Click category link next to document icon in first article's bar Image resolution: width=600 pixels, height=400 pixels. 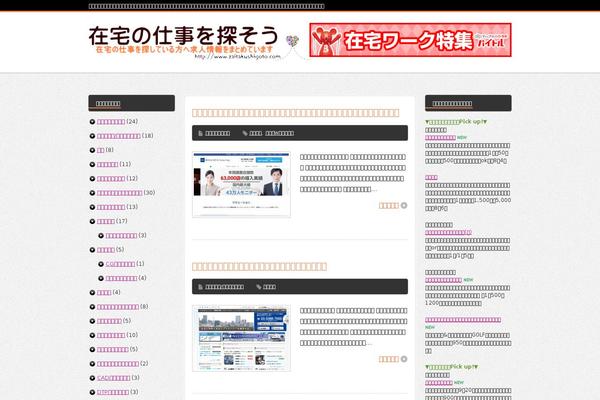[x=217, y=133]
